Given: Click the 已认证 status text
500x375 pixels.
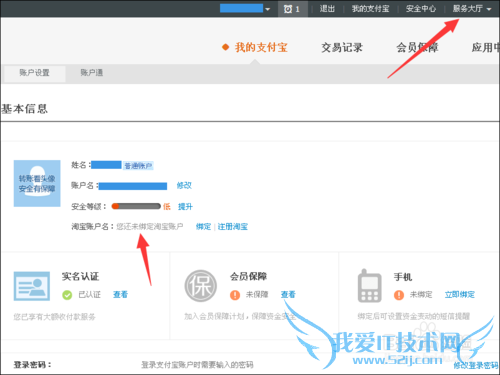Looking at the screenshot, I should 89,294.
